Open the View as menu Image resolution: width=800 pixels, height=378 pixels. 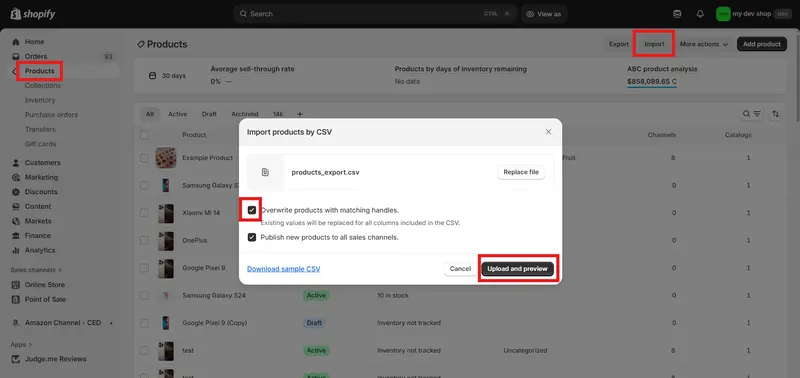pos(544,14)
